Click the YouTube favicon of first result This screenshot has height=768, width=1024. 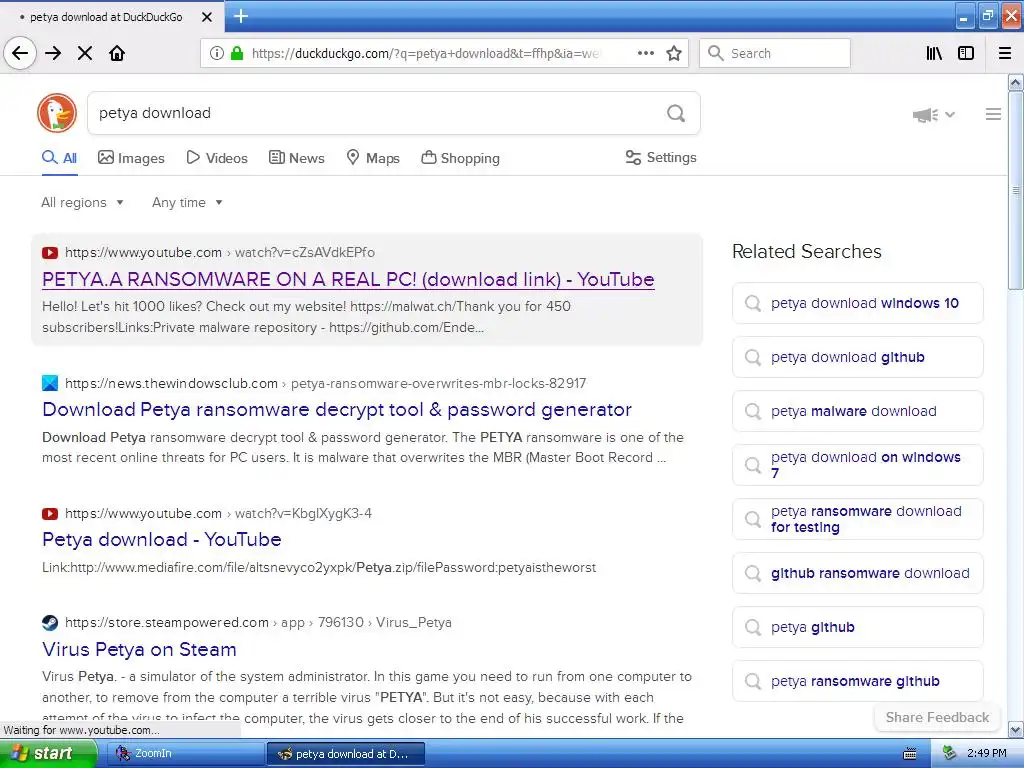pos(50,253)
